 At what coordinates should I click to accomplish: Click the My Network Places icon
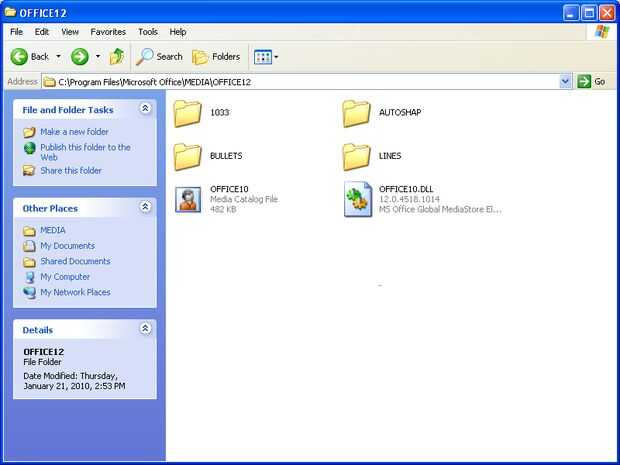coord(29,293)
